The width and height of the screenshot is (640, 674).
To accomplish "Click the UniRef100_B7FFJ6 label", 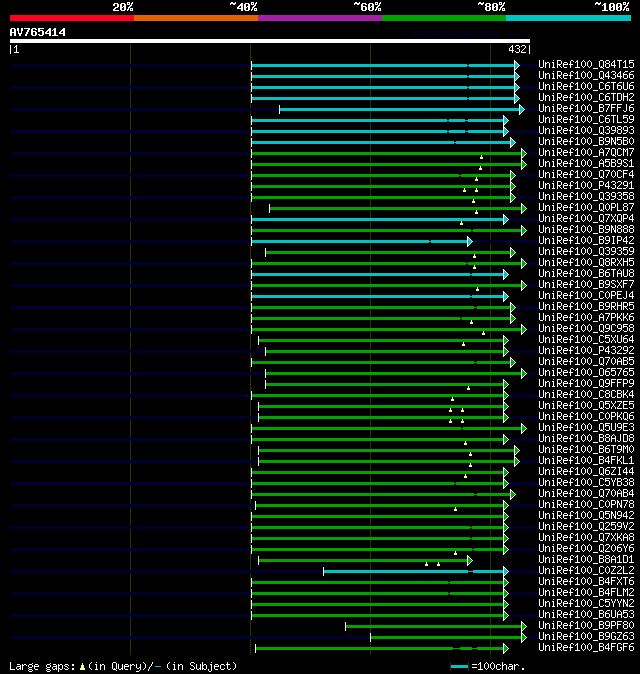I will tap(586, 109).
